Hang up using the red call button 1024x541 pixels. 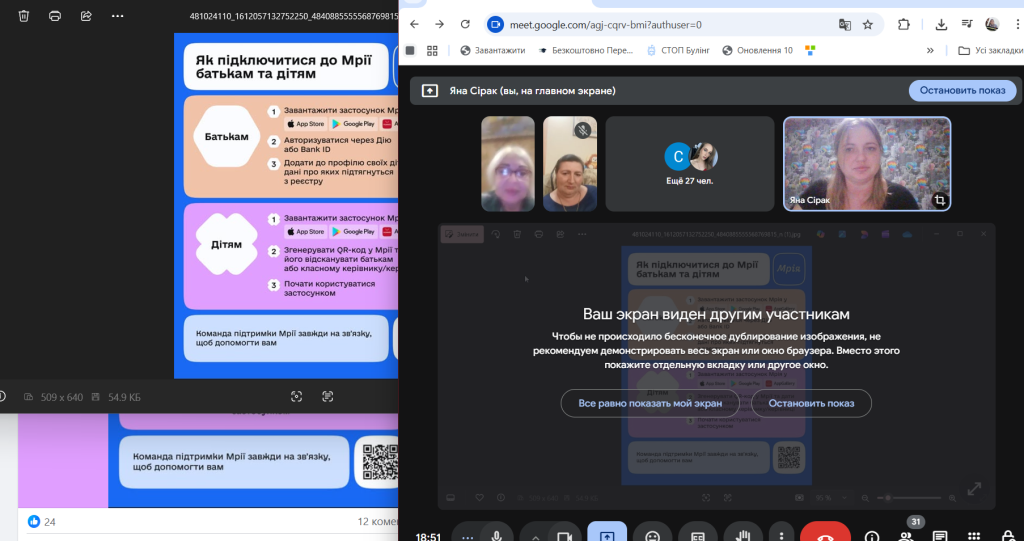pyautogui.click(x=827, y=535)
